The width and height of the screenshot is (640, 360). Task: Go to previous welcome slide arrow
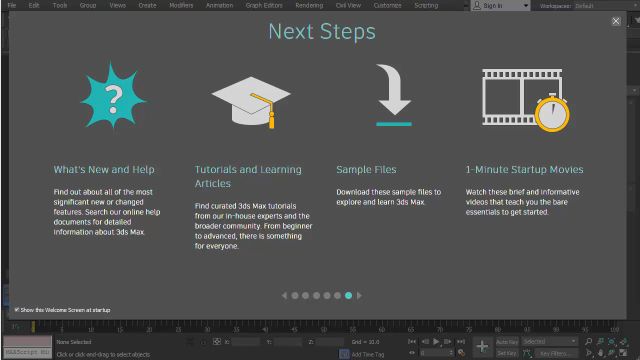click(284, 295)
